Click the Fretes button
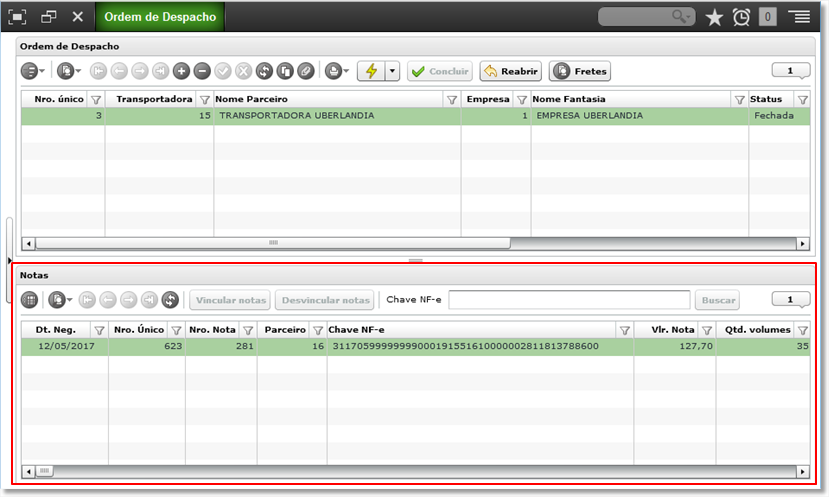Viewport: 829px width, 497px height. point(580,71)
